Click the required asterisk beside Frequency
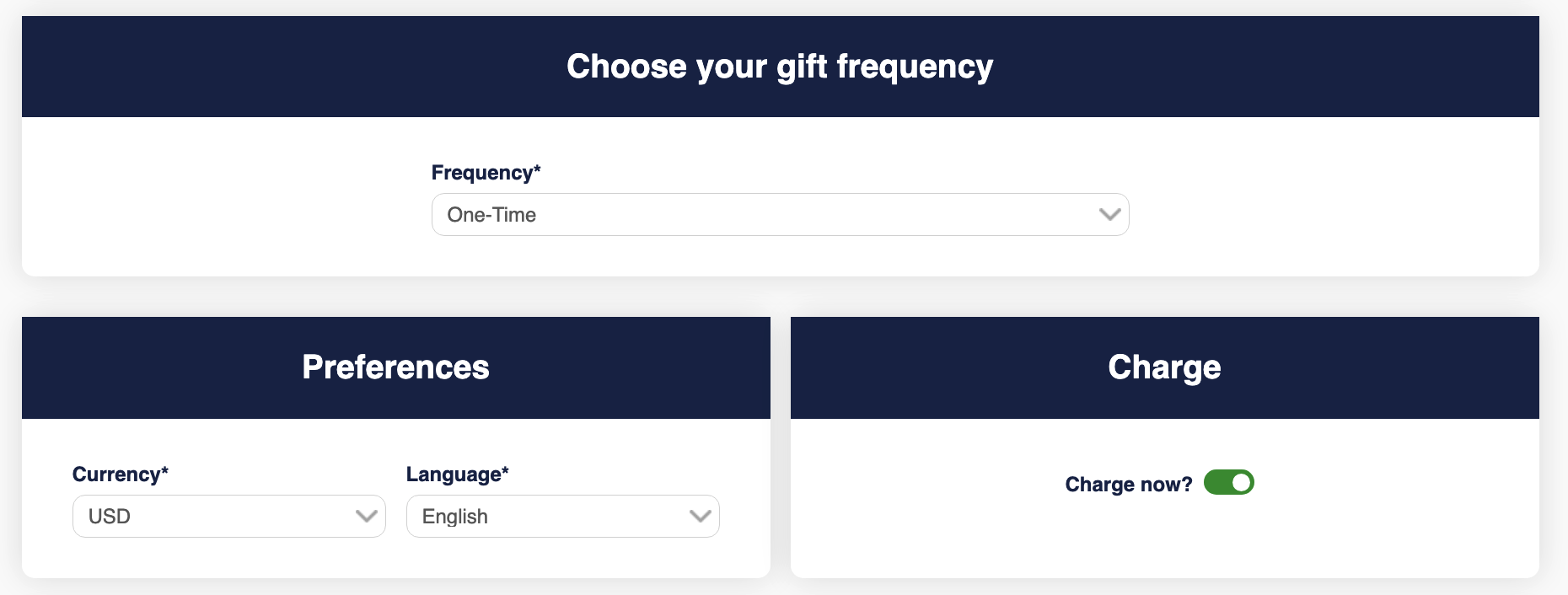Viewport: 1568px width, 595px height. [x=537, y=169]
